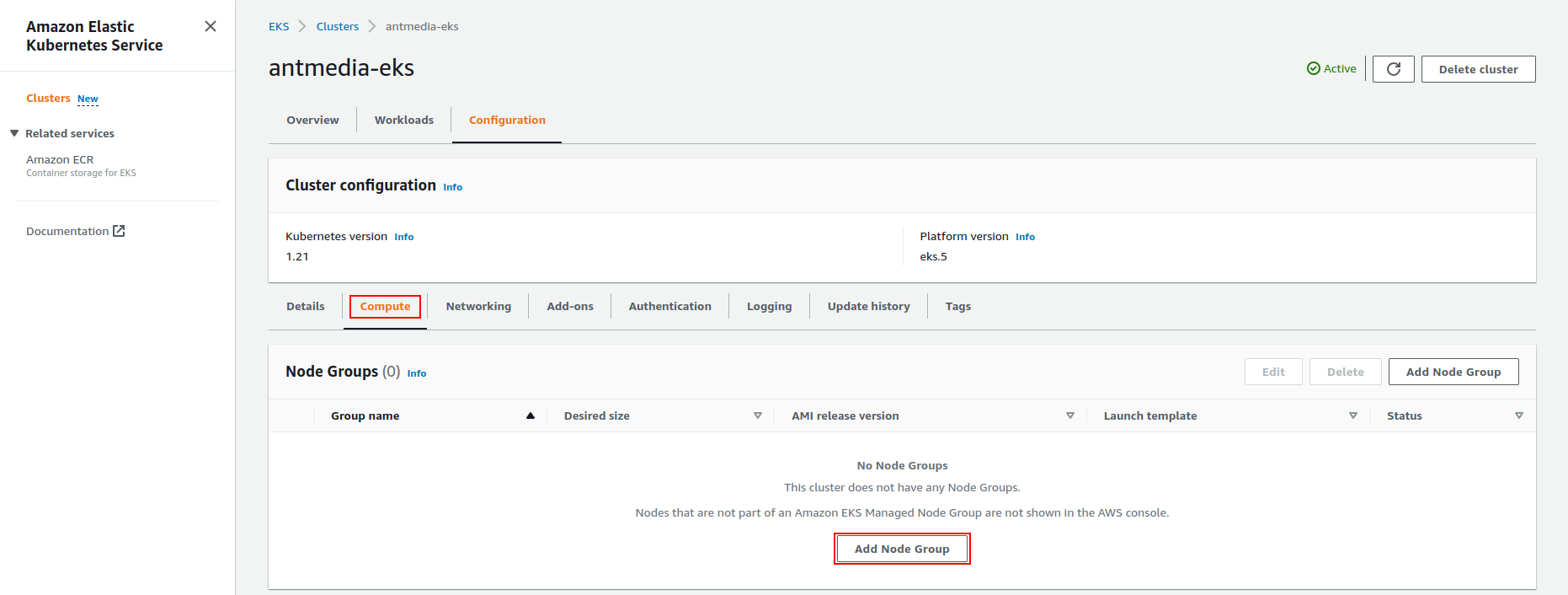The height and width of the screenshot is (595, 1568).
Task: Click Add Node Group below empty message
Action: click(x=902, y=549)
